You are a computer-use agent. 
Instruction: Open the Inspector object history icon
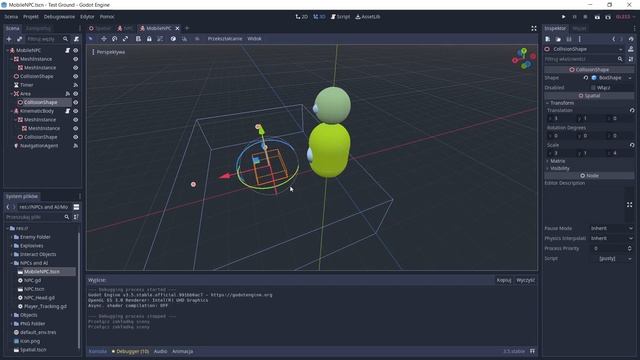pos(631,39)
